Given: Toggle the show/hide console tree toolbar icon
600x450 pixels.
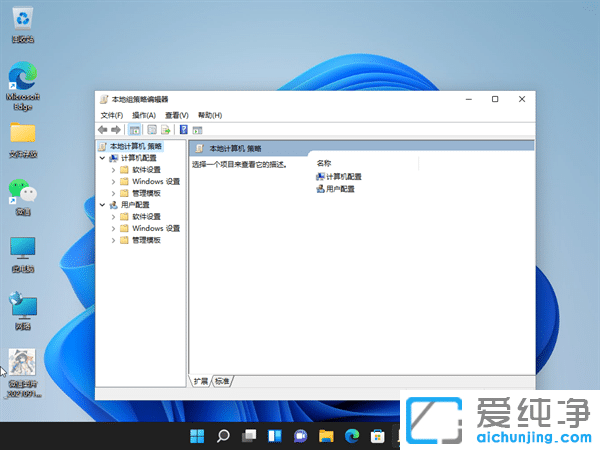Looking at the screenshot, I should pos(134,130).
